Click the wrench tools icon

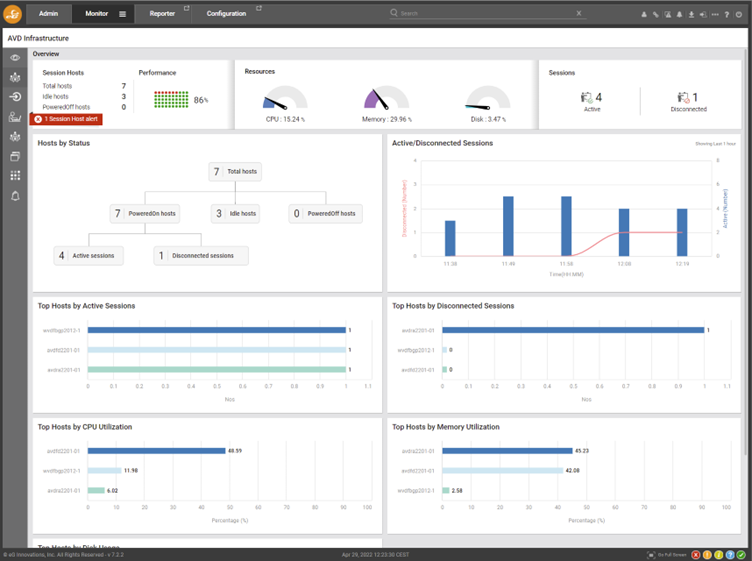coord(656,14)
